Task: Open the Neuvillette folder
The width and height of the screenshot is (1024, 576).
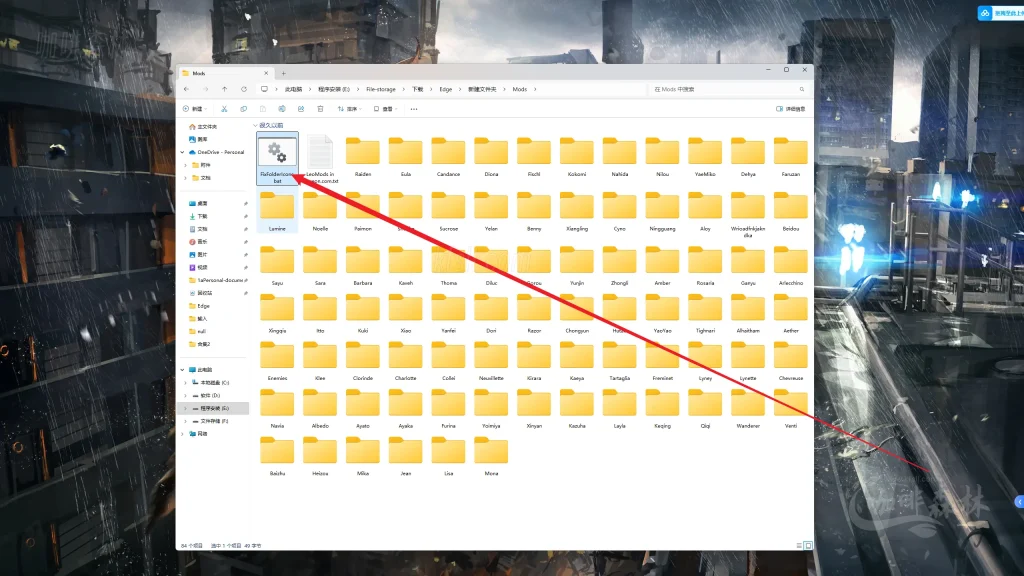Action: pos(491,360)
